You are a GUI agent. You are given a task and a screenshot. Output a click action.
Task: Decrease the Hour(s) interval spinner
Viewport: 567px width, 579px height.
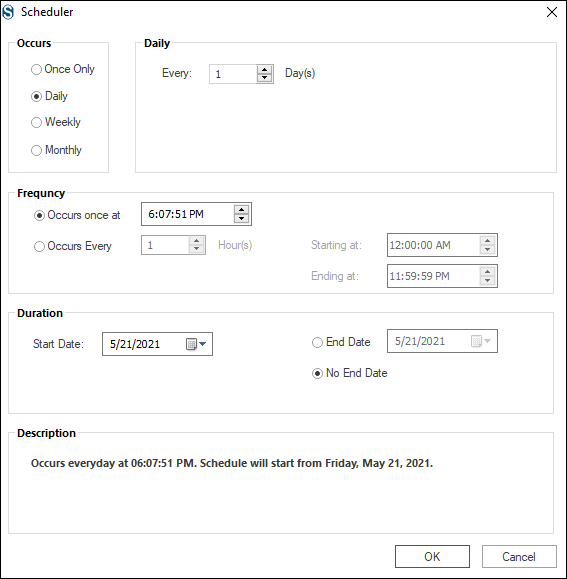tap(196, 249)
